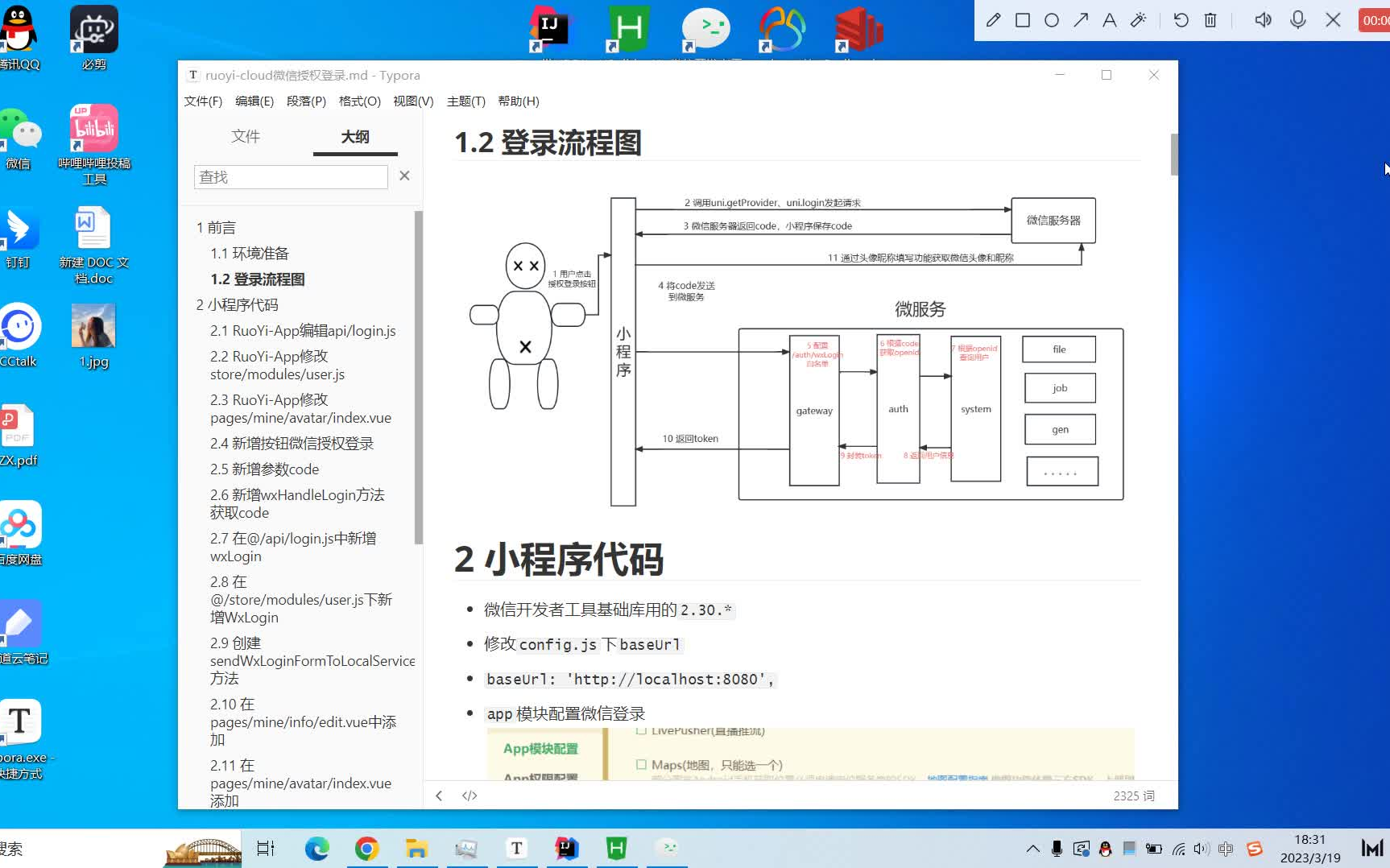Screen dimensions: 1390x868
Task: Go to outline item 1 前言
Action: pyautogui.click(x=217, y=228)
